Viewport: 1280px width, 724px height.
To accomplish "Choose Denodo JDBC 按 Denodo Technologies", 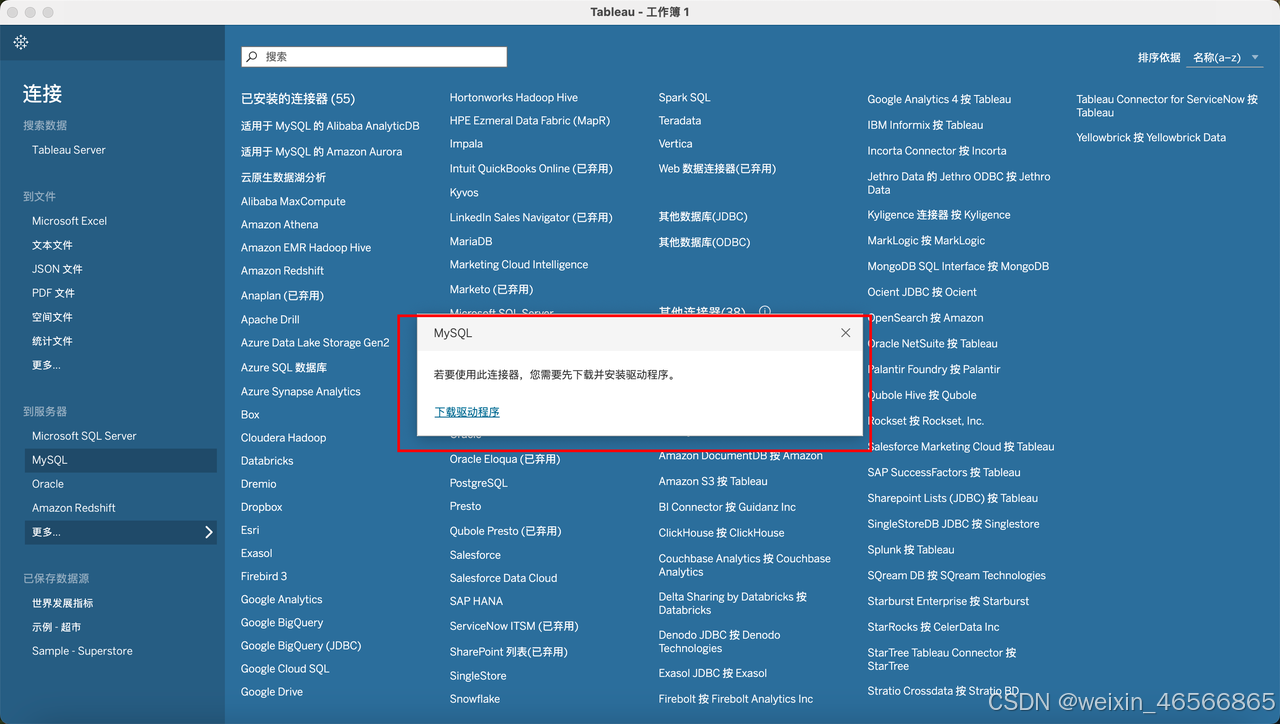I will 720,641.
